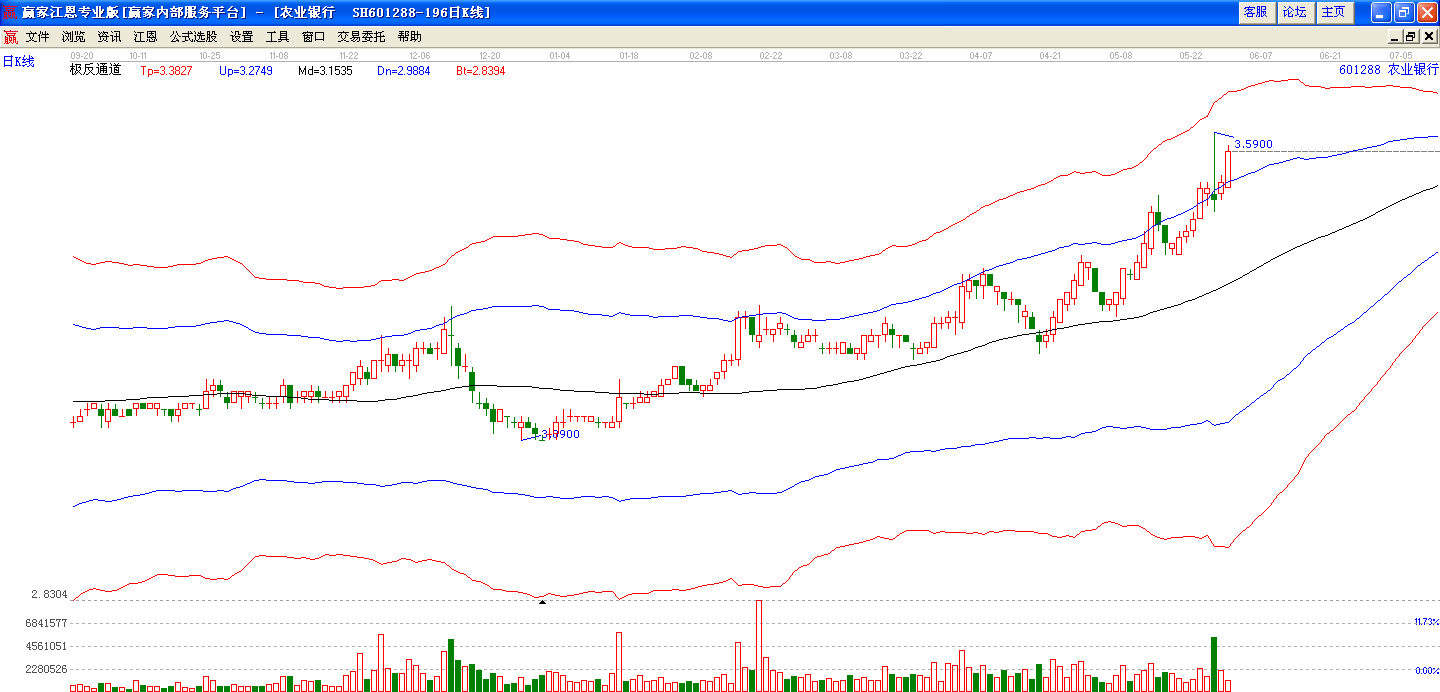This screenshot has width=1440, height=692.
Task: Click the 3.5900 high price label
Action: (1253, 144)
